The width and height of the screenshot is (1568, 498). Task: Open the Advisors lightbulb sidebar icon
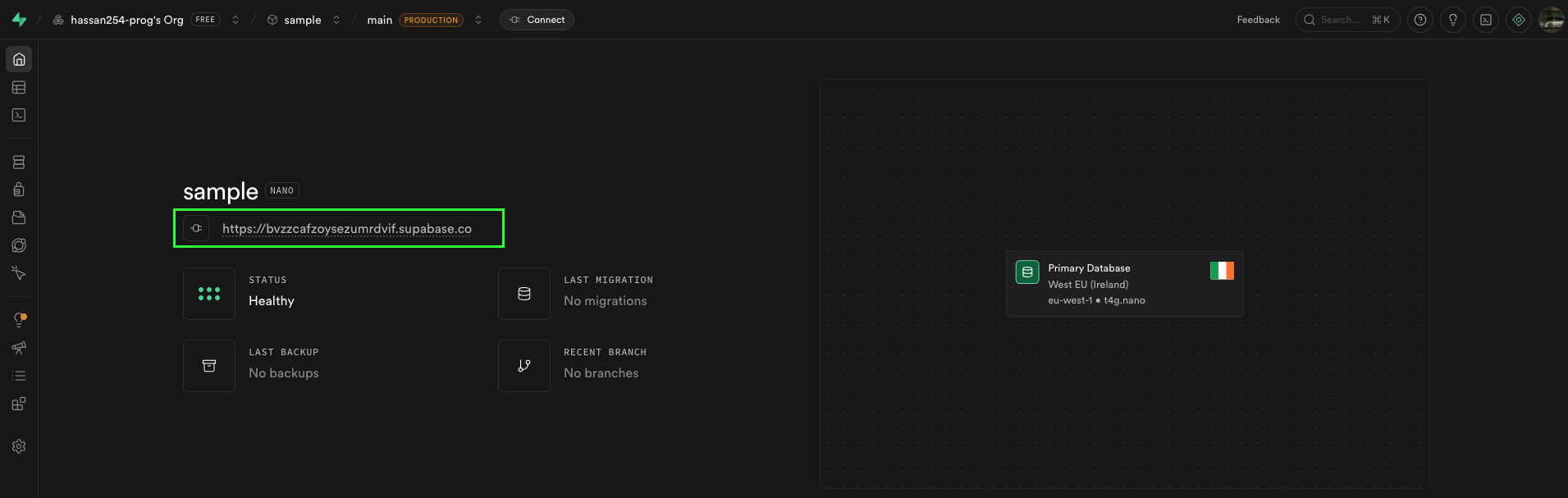(19, 320)
